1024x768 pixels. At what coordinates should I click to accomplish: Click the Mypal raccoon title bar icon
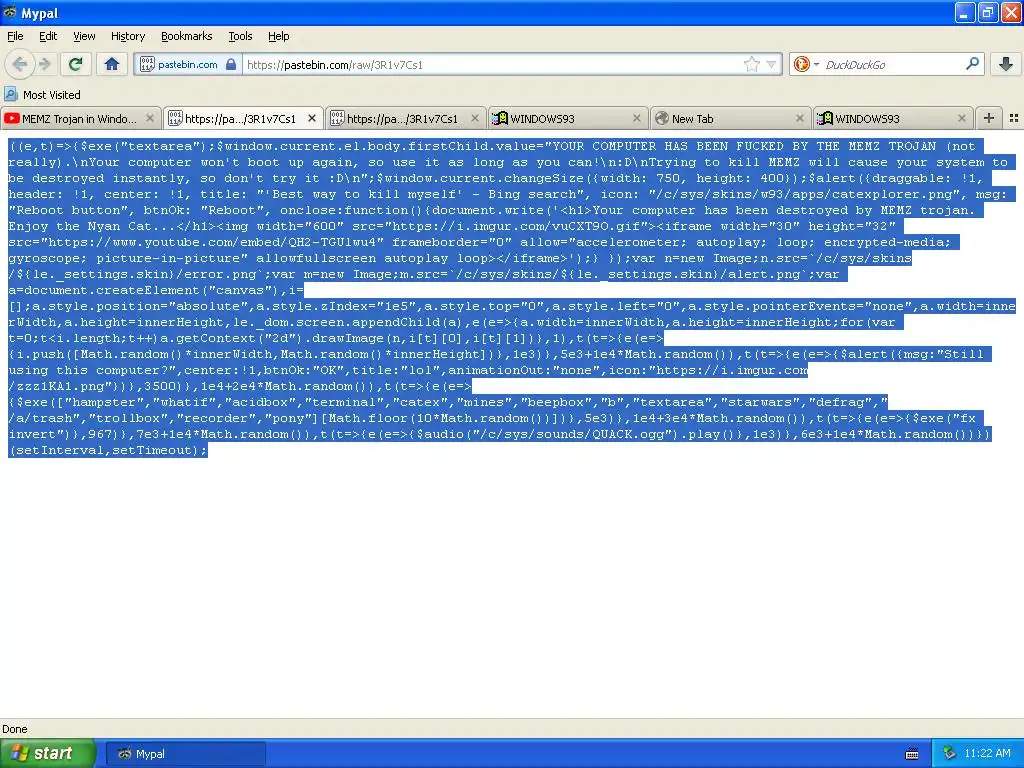point(10,12)
